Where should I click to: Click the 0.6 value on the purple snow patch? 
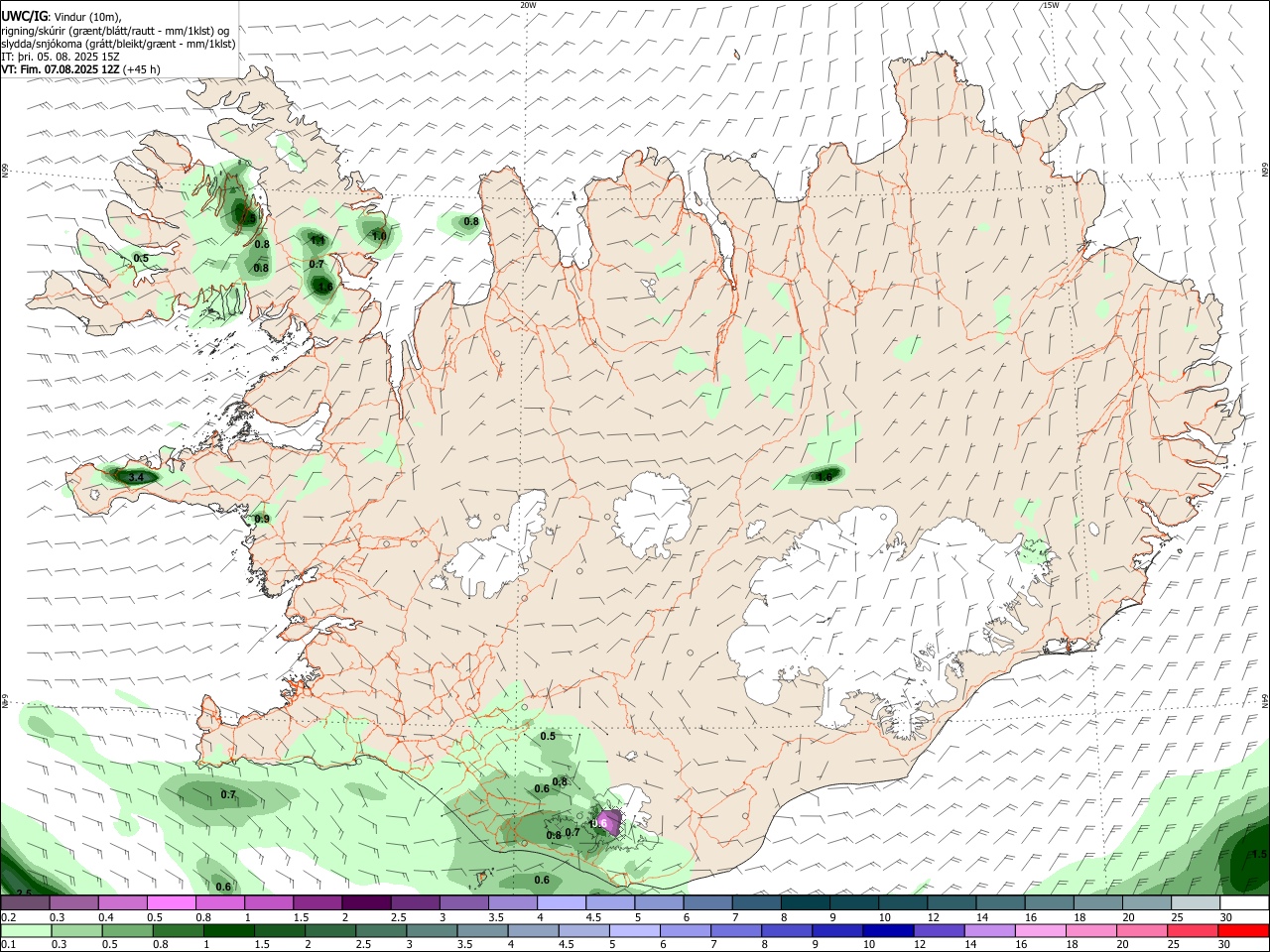(x=599, y=823)
